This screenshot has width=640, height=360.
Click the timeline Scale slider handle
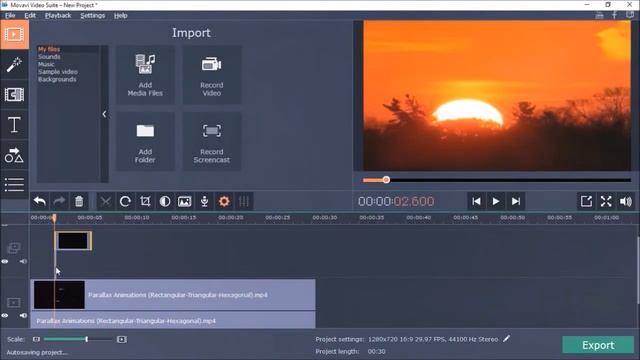(87, 339)
